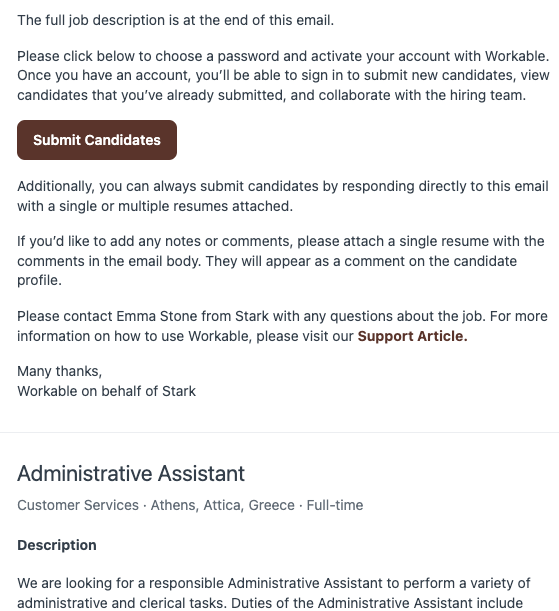Click the Workable on behalf of Stark signature

[x=106, y=391]
